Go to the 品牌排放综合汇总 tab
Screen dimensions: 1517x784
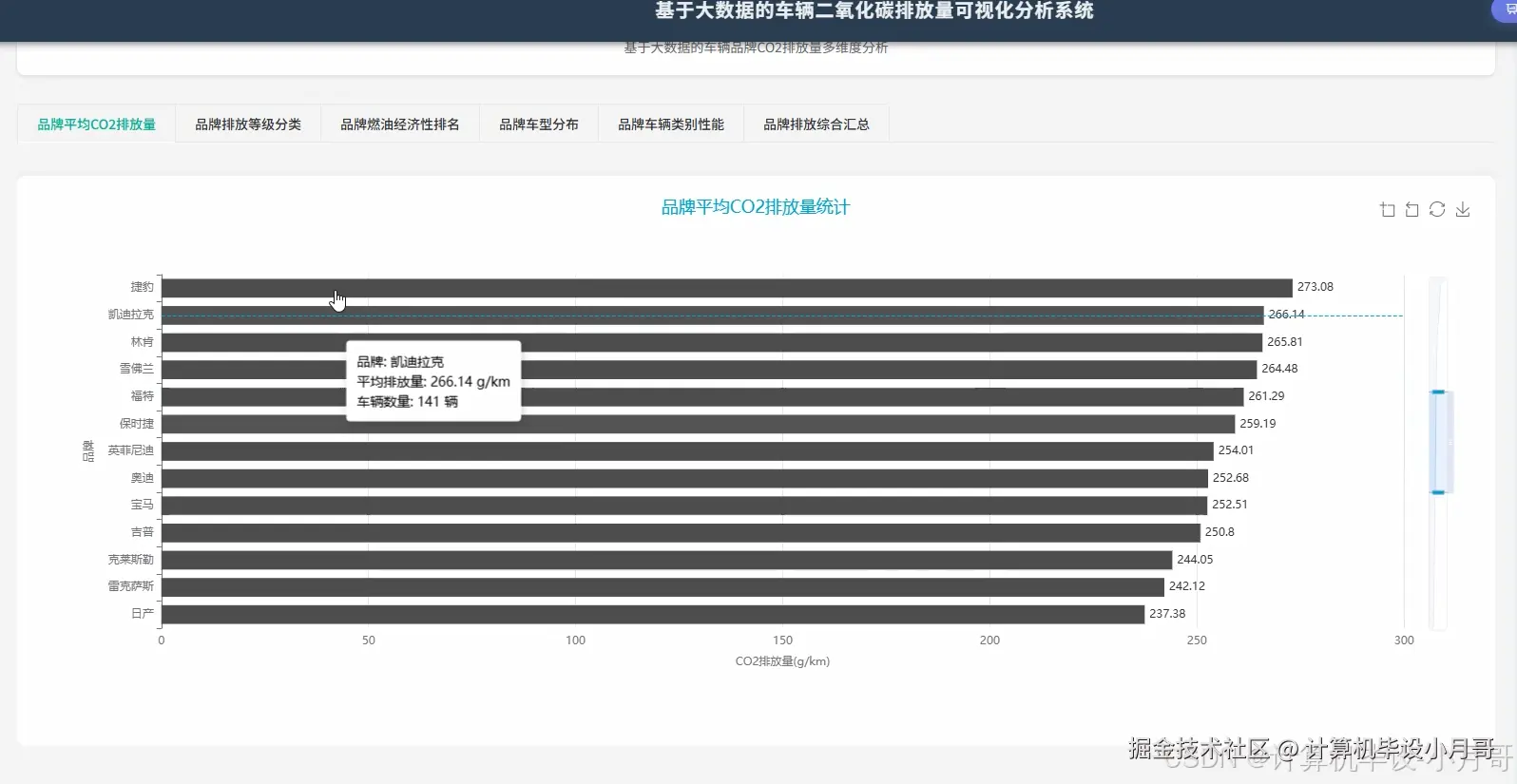[x=816, y=124]
